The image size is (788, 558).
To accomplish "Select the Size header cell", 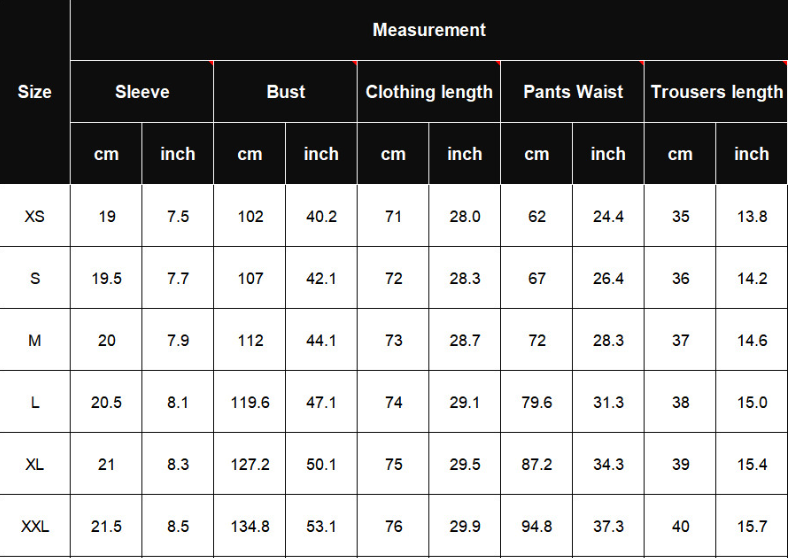I will click(x=35, y=91).
